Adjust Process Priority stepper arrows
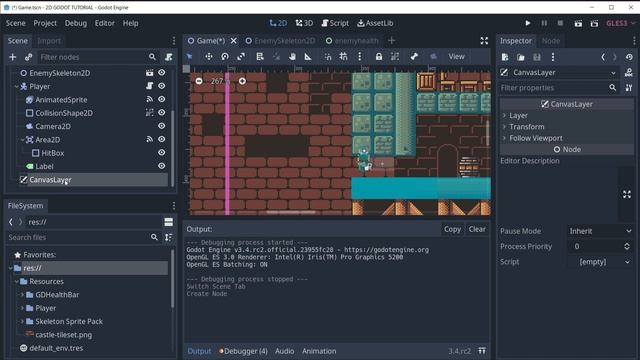The image size is (640, 360). (627, 246)
